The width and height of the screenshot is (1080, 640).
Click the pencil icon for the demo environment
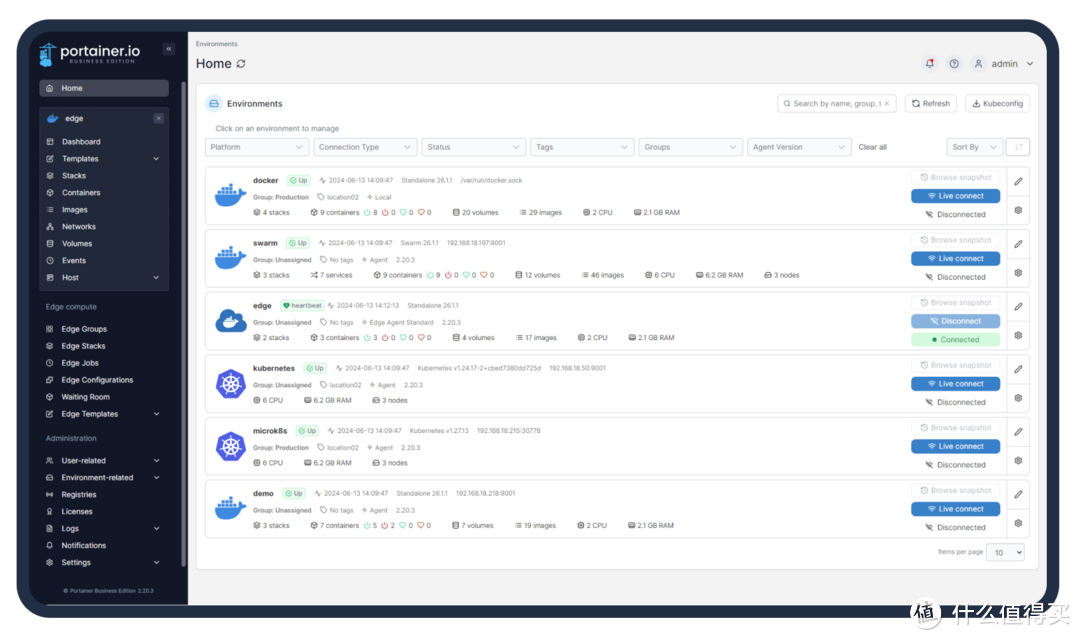1018,493
